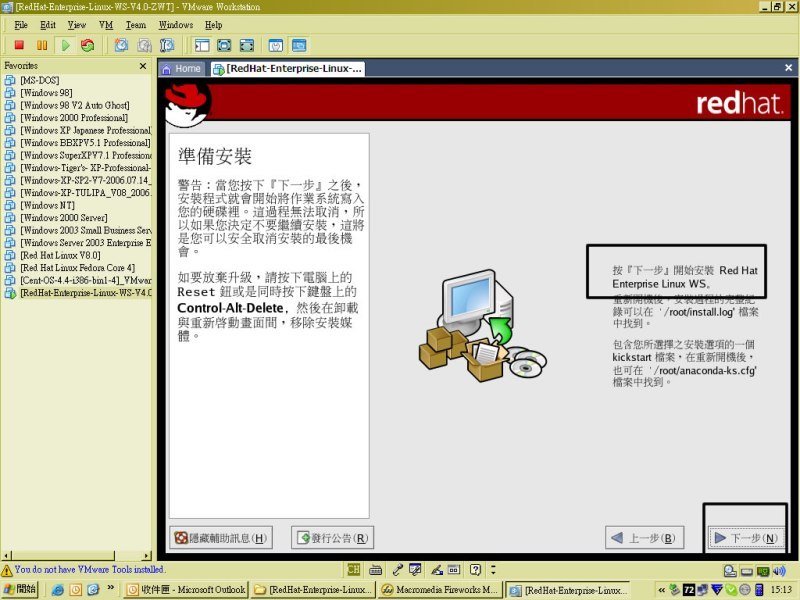
Task: Select [Windows NT] in Favorites
Action: pyautogui.click(x=47, y=205)
